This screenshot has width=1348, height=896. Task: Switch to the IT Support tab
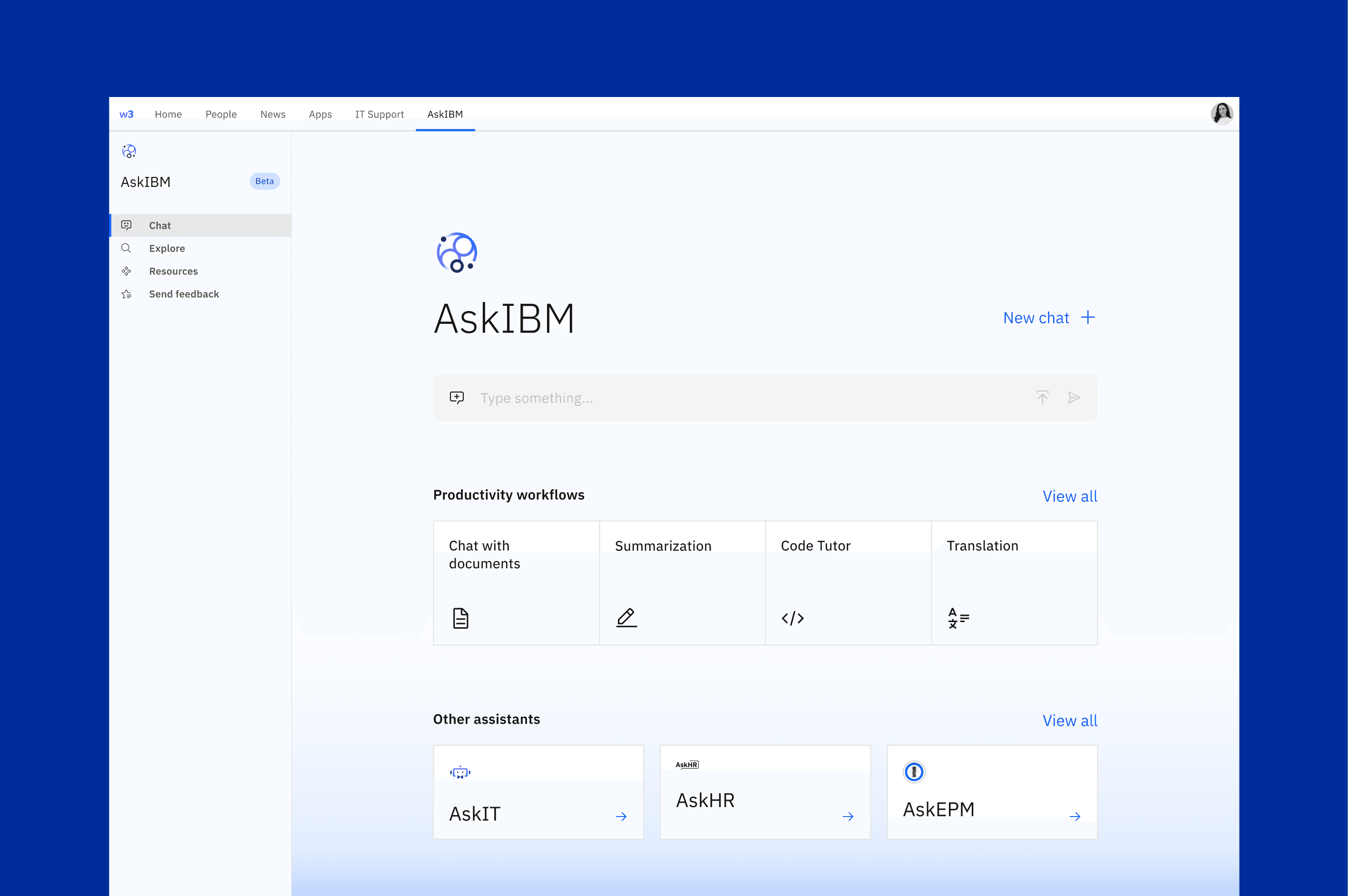(x=380, y=114)
